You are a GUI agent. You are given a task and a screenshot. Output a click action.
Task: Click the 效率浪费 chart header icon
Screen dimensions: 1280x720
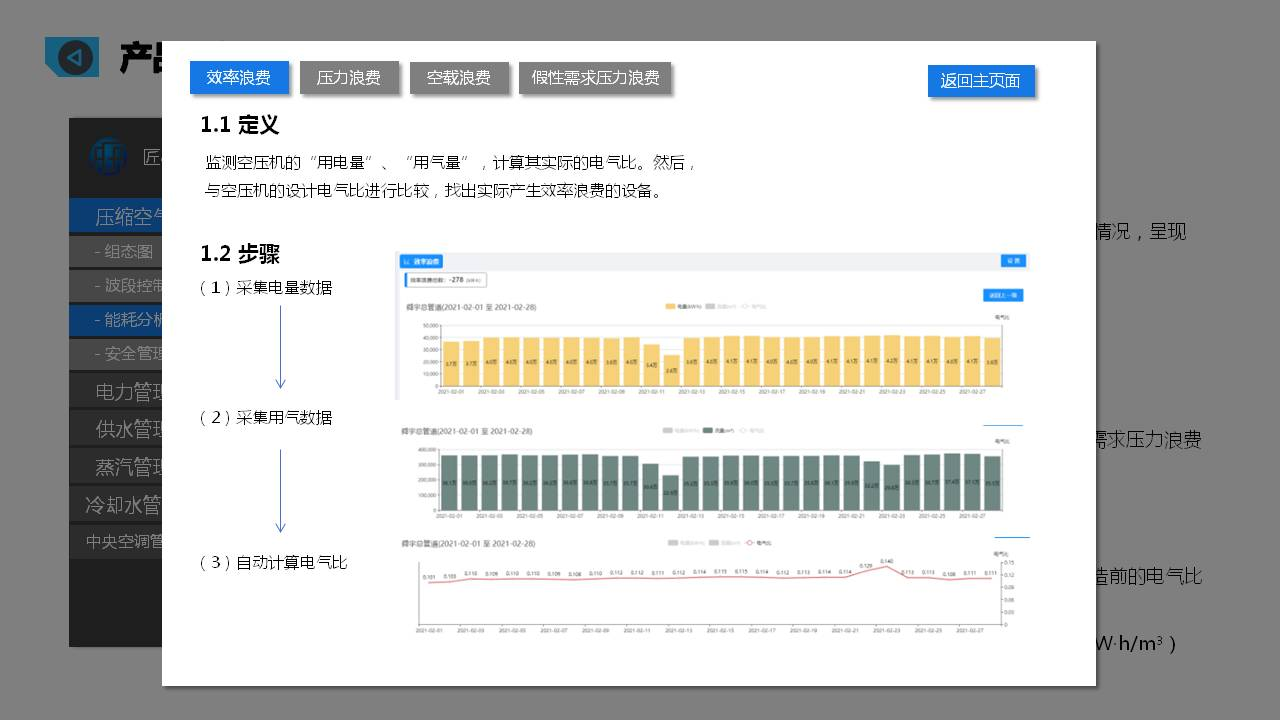coord(406,261)
